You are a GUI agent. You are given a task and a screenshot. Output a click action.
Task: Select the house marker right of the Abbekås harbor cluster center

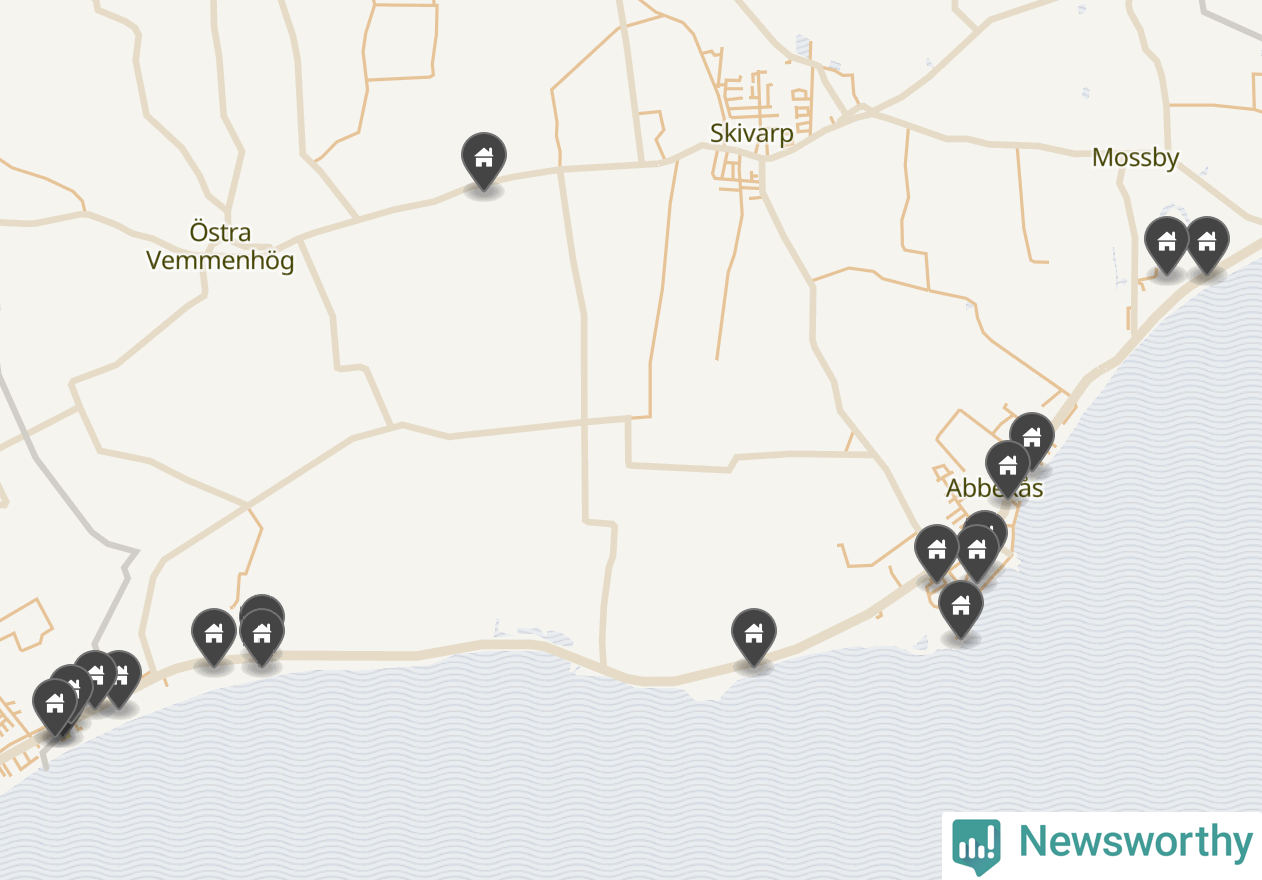click(x=977, y=552)
